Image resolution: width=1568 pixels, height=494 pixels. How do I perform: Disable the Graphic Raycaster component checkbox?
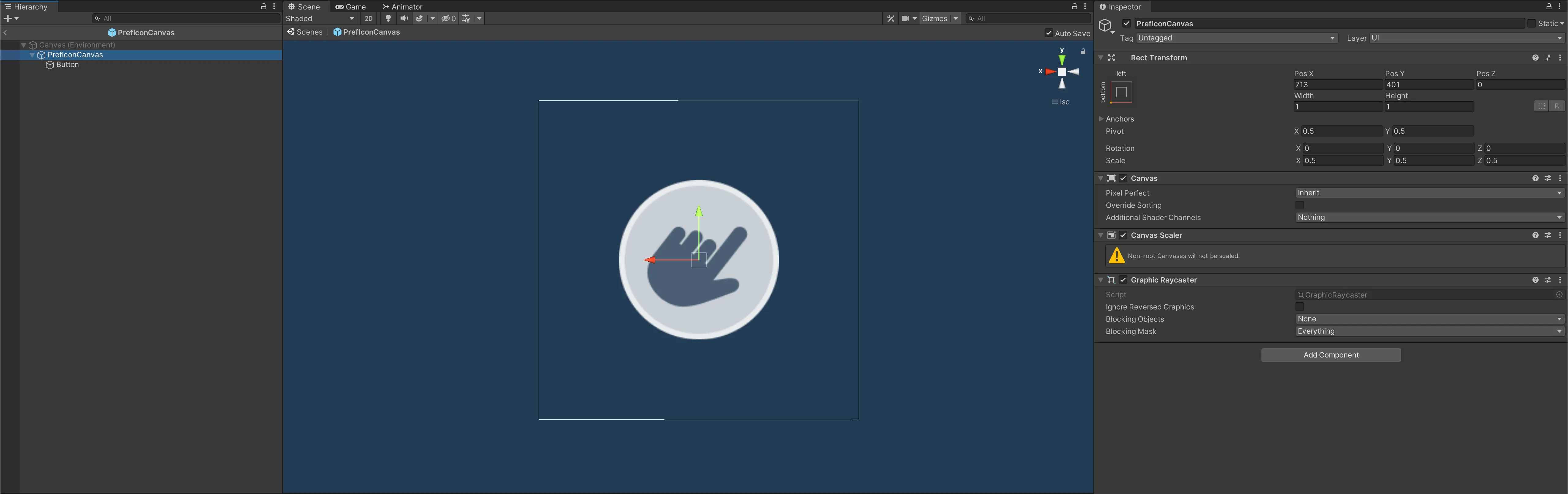coord(1123,280)
